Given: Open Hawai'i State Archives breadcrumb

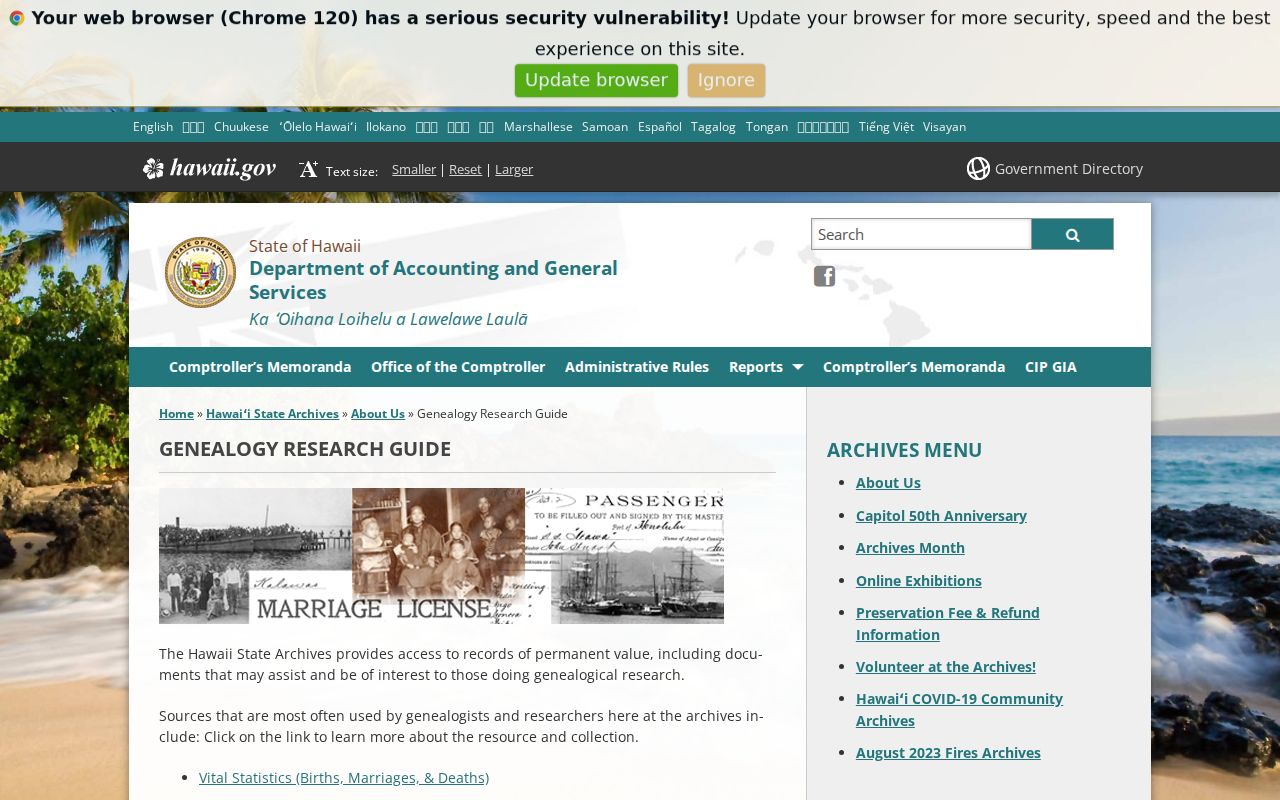Looking at the screenshot, I should pos(272,413).
